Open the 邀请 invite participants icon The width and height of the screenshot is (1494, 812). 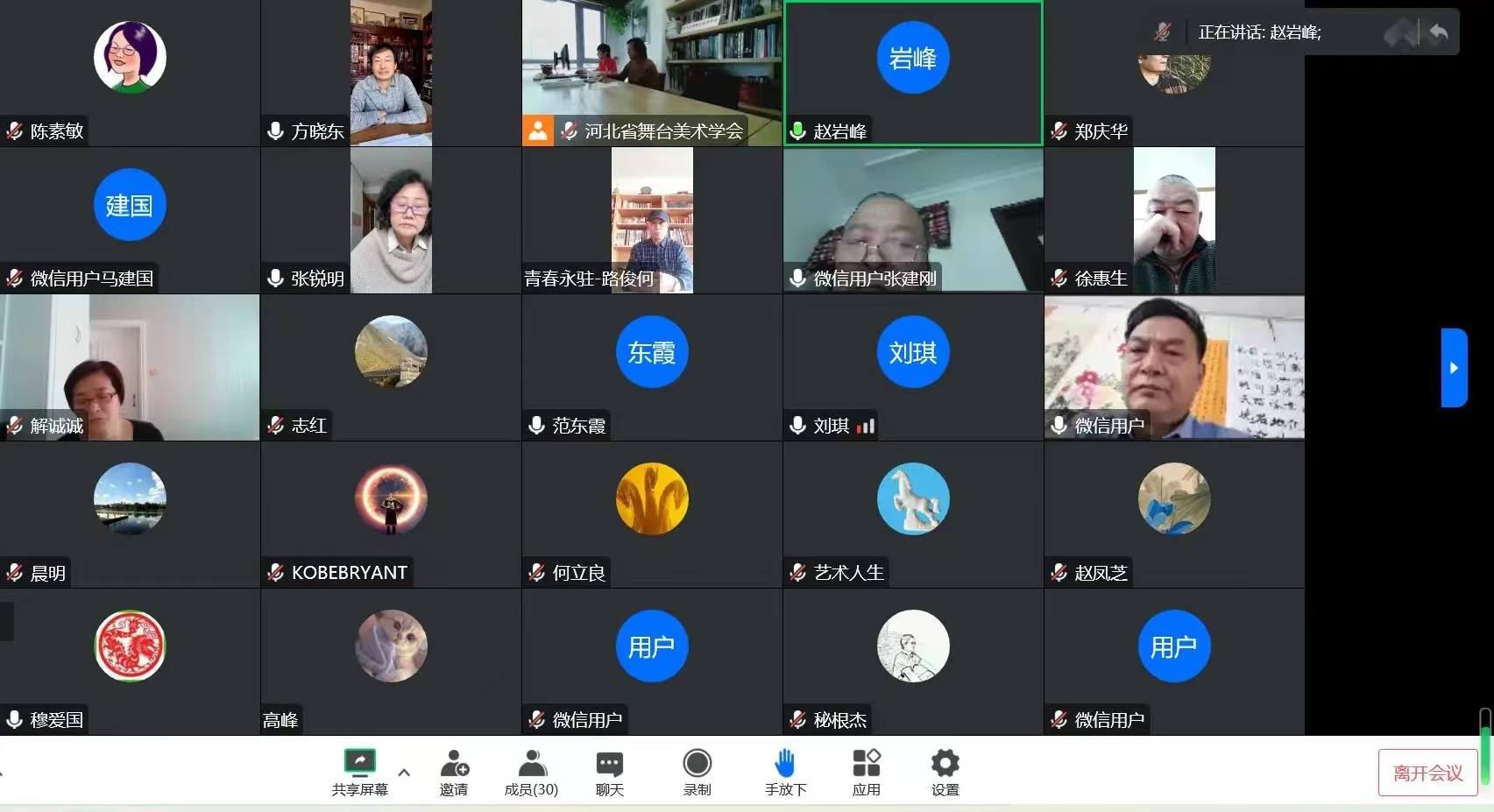[454, 763]
